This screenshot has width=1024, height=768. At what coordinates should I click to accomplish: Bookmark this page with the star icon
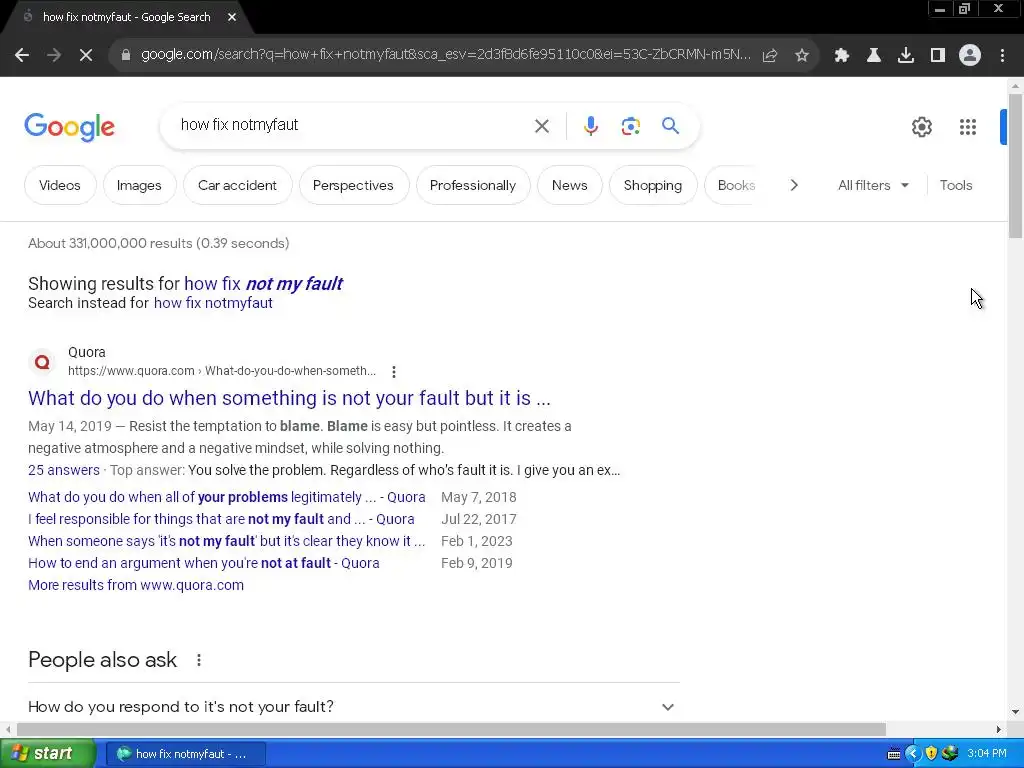(x=802, y=56)
